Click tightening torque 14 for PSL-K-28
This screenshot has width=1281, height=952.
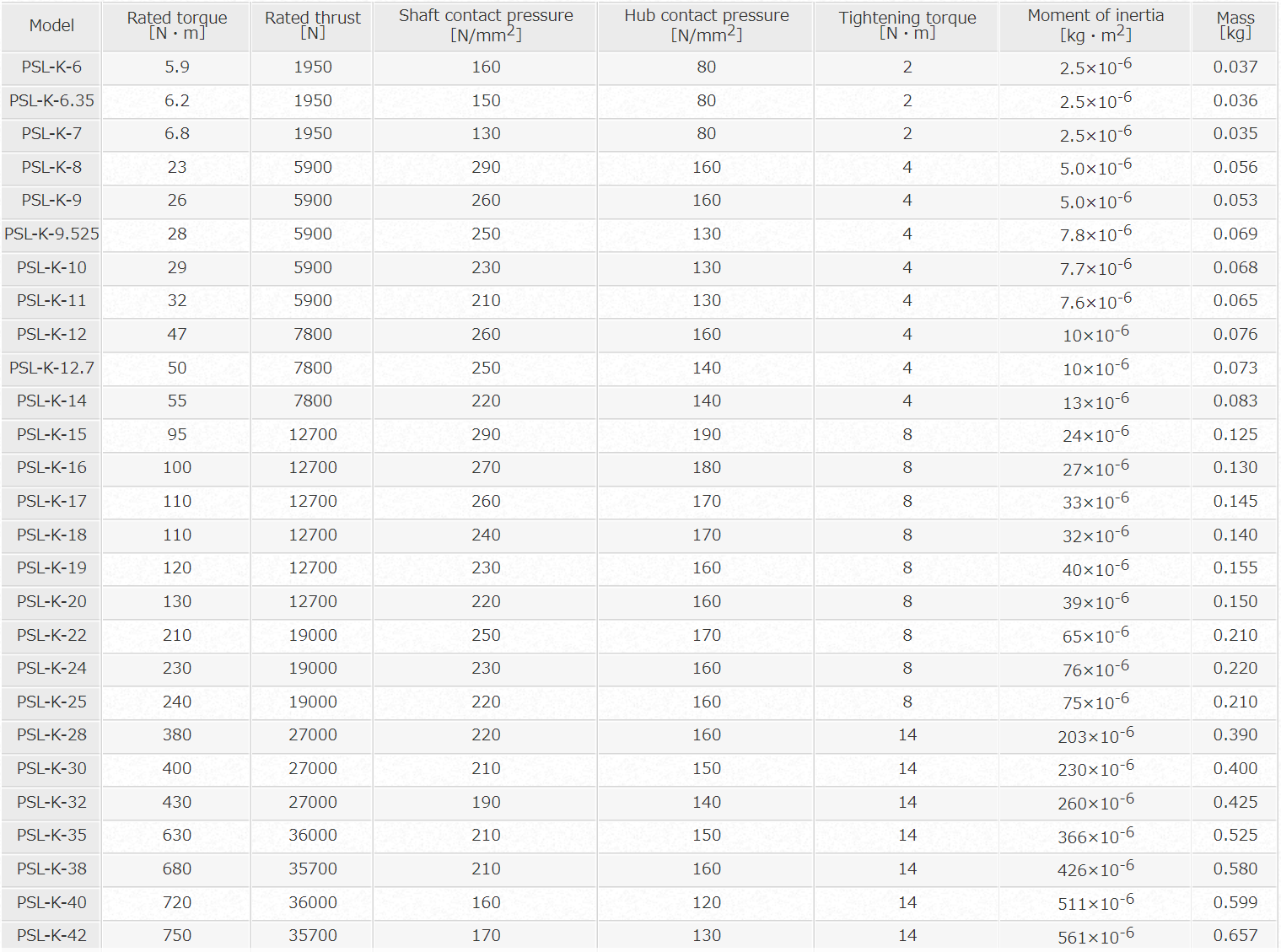point(907,735)
